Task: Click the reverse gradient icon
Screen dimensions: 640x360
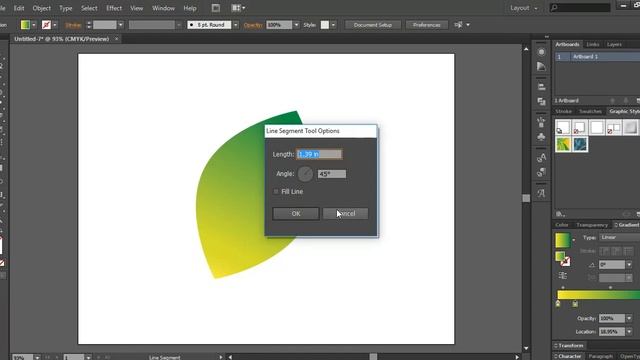Action: point(562,276)
